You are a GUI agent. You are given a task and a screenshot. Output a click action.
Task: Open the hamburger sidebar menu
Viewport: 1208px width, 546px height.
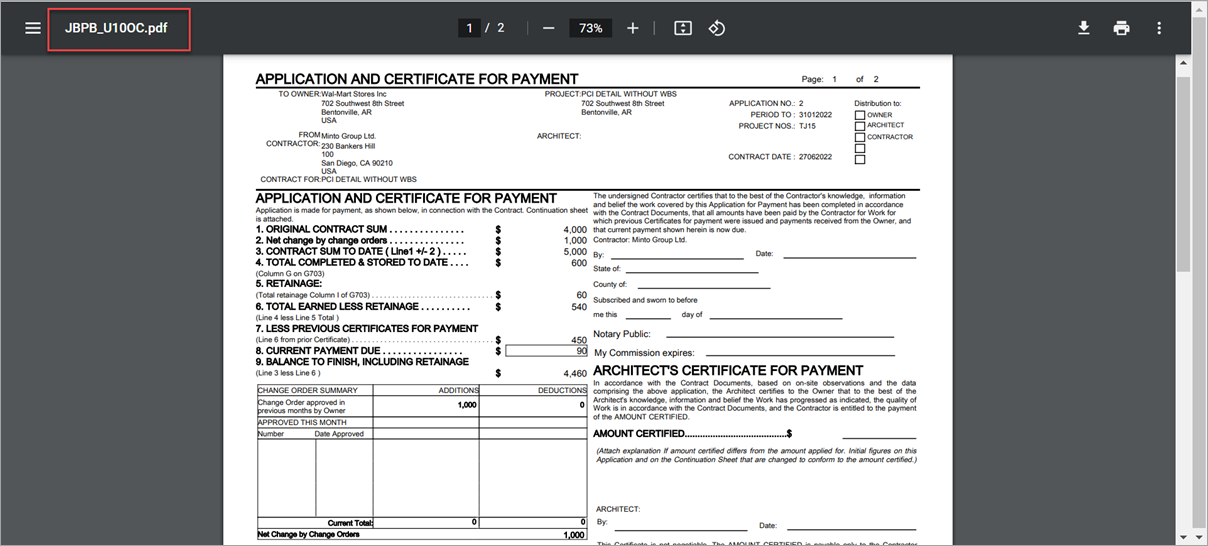coord(33,28)
